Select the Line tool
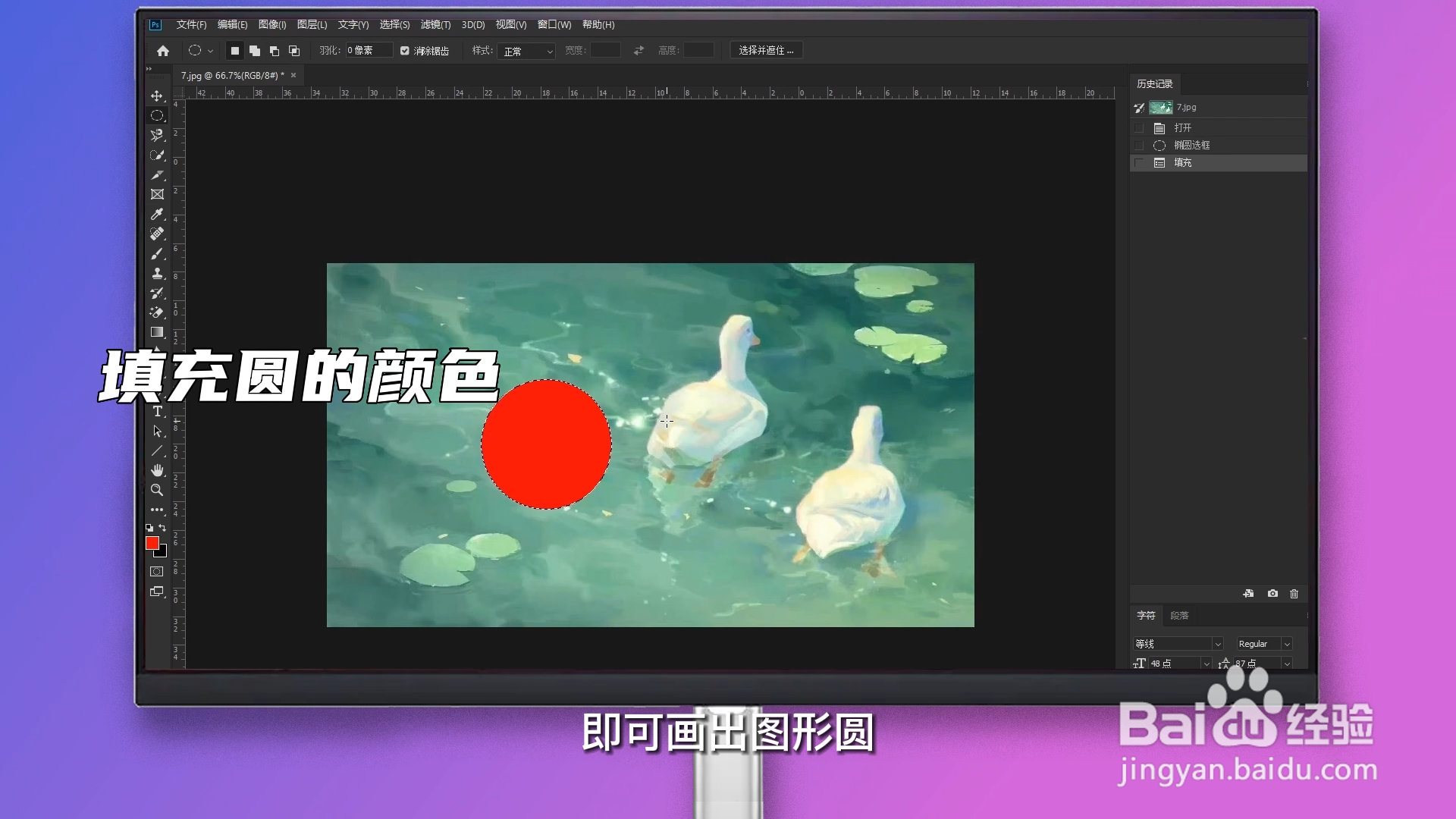Image resolution: width=1456 pixels, height=819 pixels. click(157, 450)
